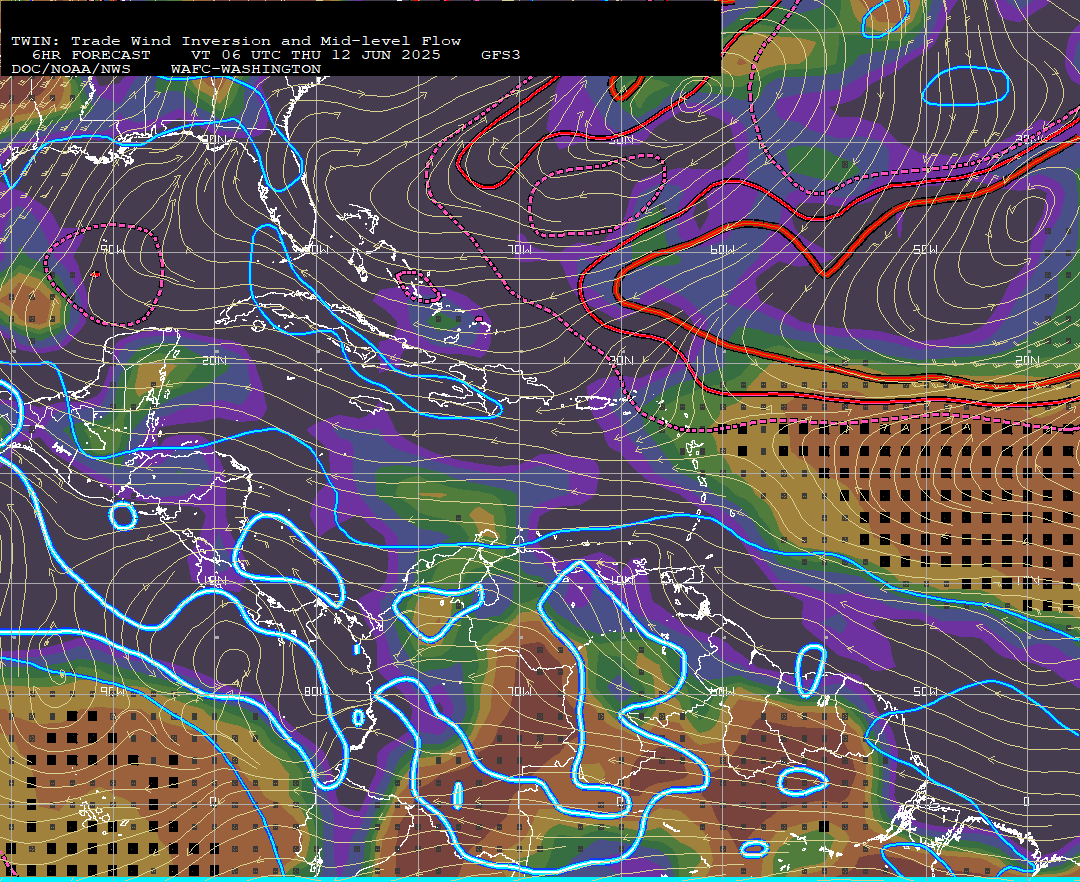Click the 90W label inside the pink dashed circle
Image resolution: width=1080 pixels, height=882 pixels.
click(x=112, y=250)
